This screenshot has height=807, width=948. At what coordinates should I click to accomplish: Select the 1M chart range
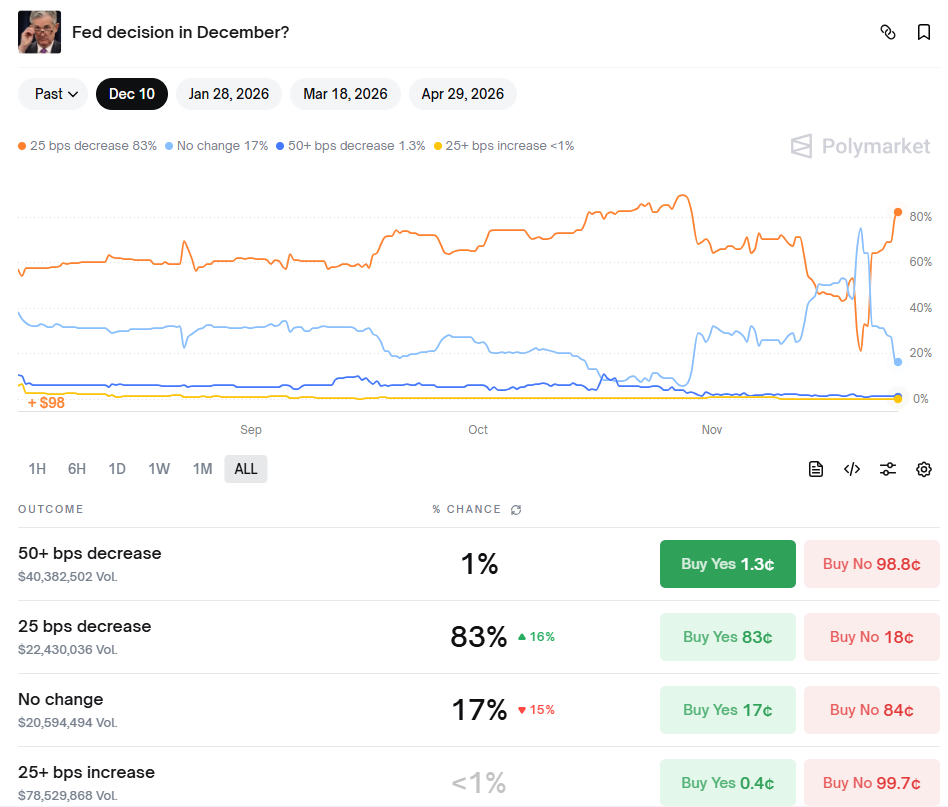(202, 469)
